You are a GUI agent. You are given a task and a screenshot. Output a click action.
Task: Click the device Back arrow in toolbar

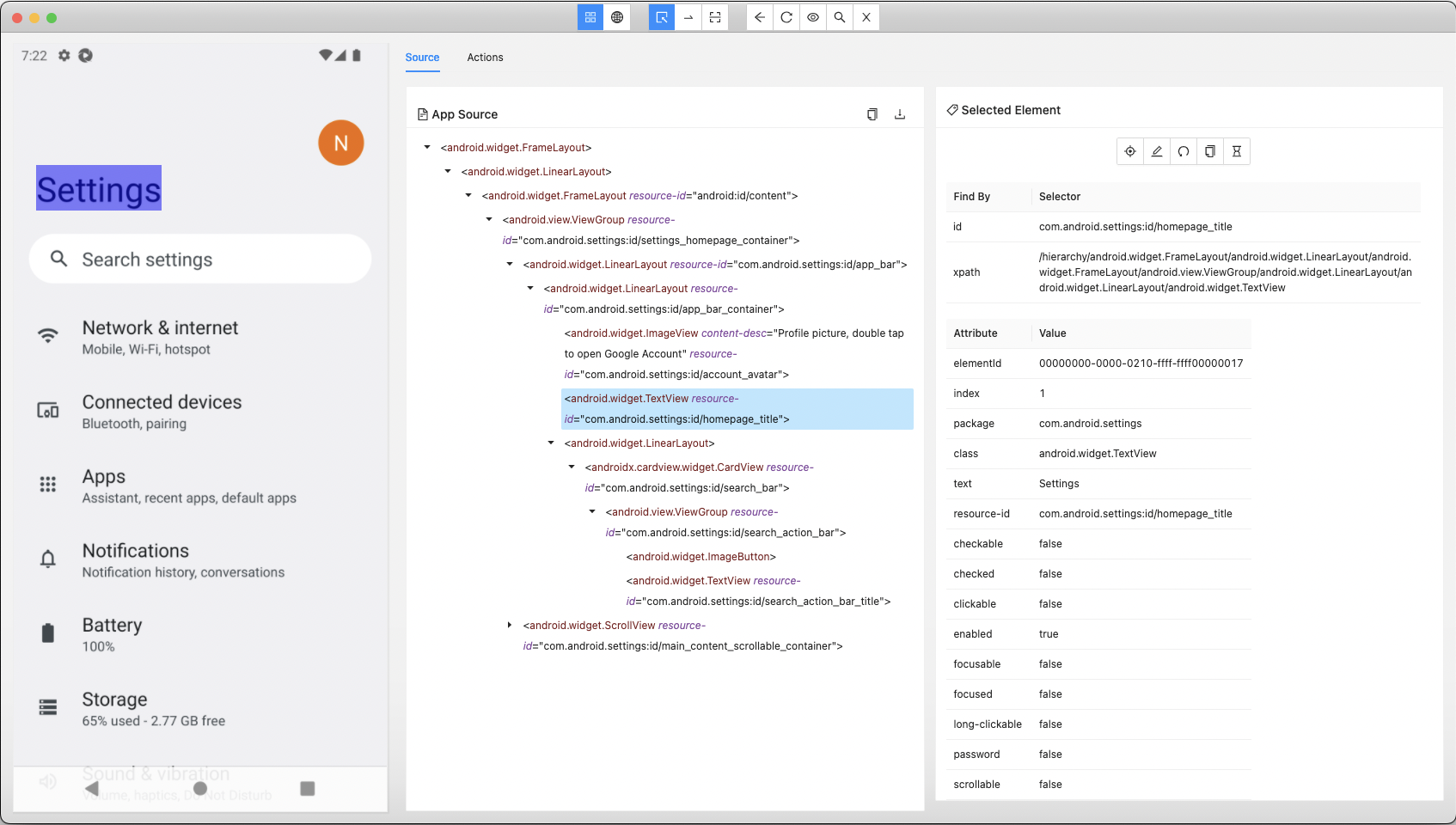[760, 17]
